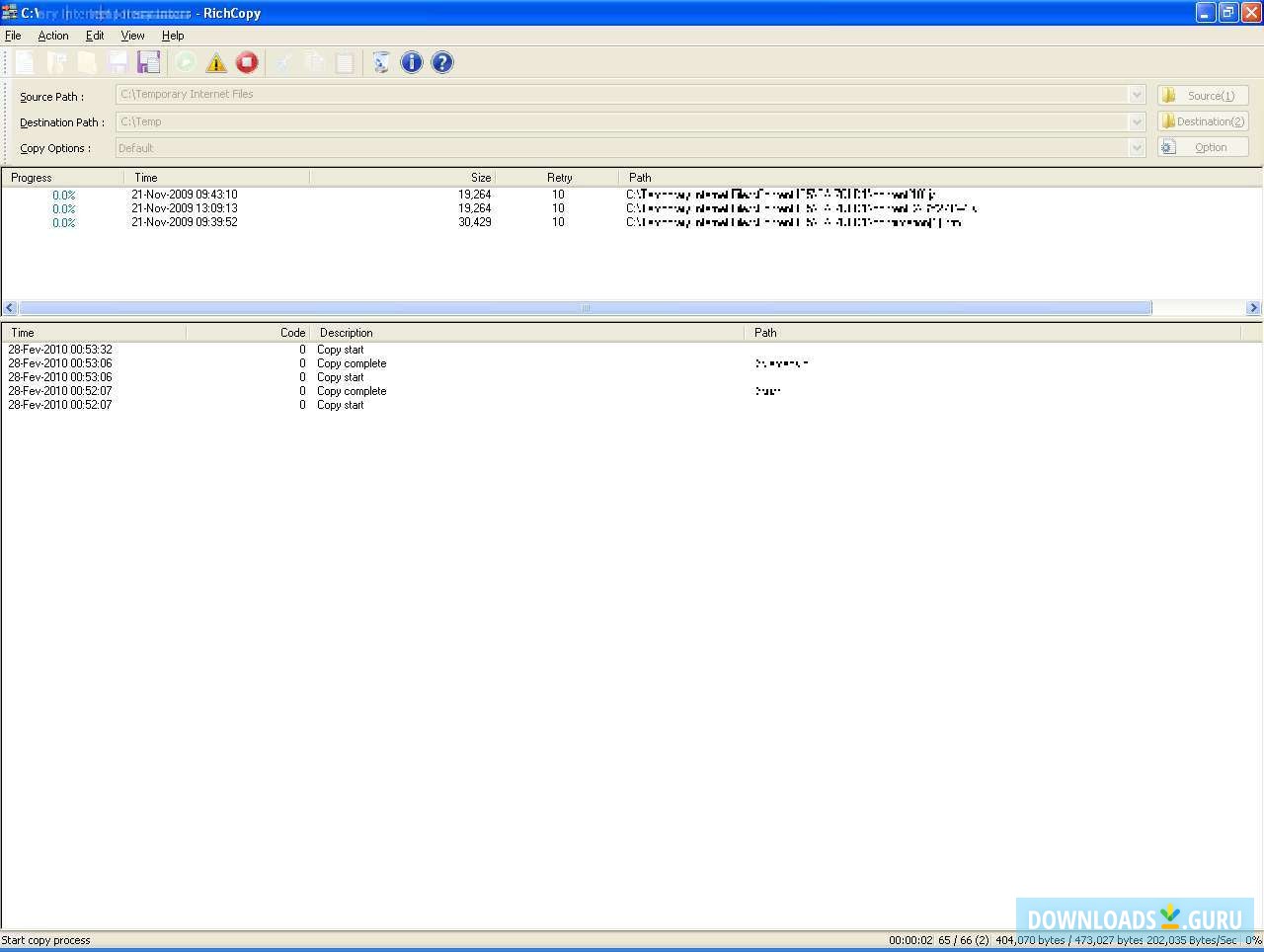Click the greyed-out floppy disk Save icon
The height and width of the screenshot is (952, 1264).
click(118, 62)
